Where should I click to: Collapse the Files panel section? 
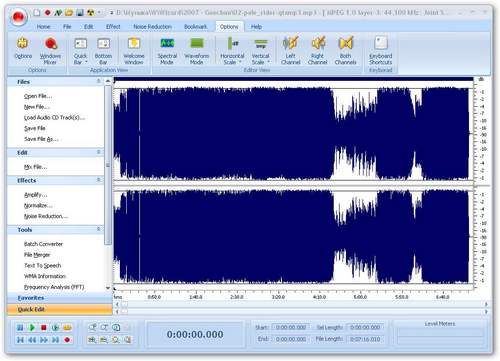tap(99, 81)
